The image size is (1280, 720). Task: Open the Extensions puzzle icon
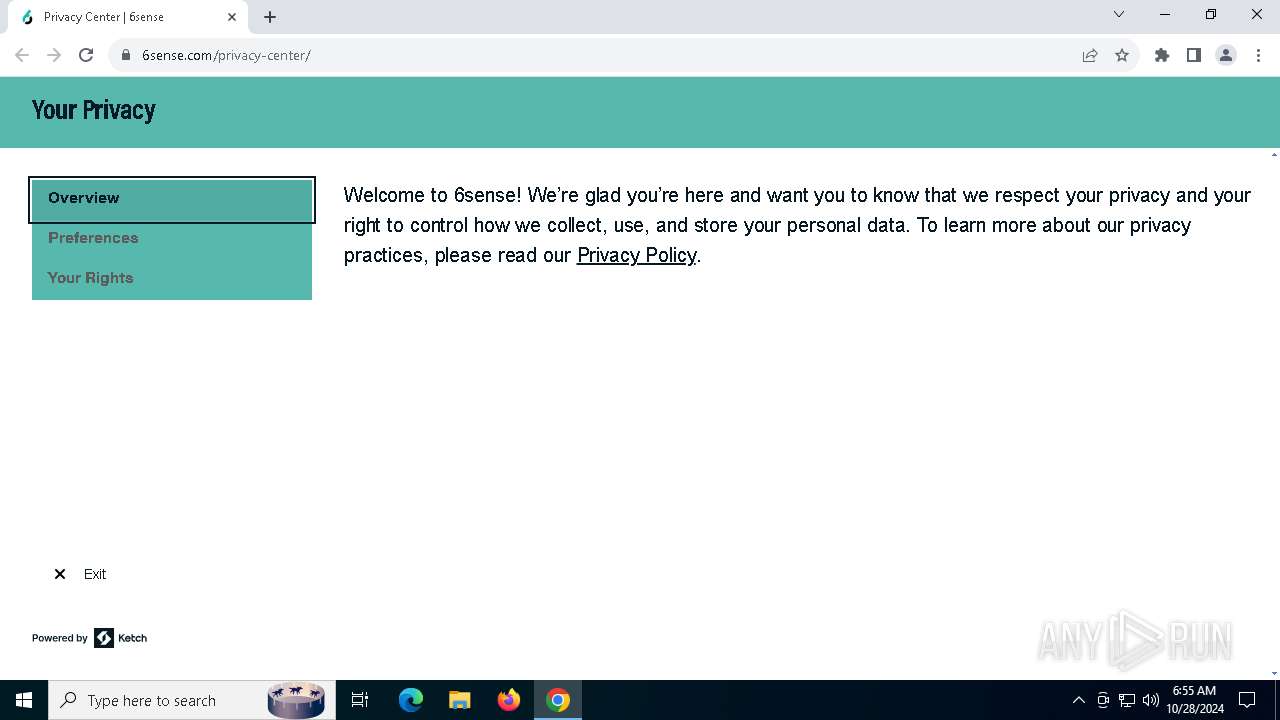[x=1162, y=55]
